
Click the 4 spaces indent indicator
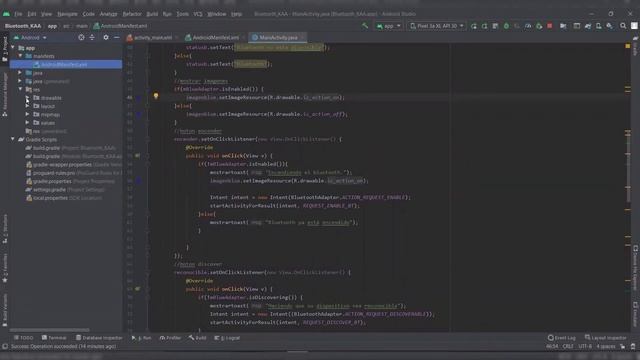click(606, 347)
